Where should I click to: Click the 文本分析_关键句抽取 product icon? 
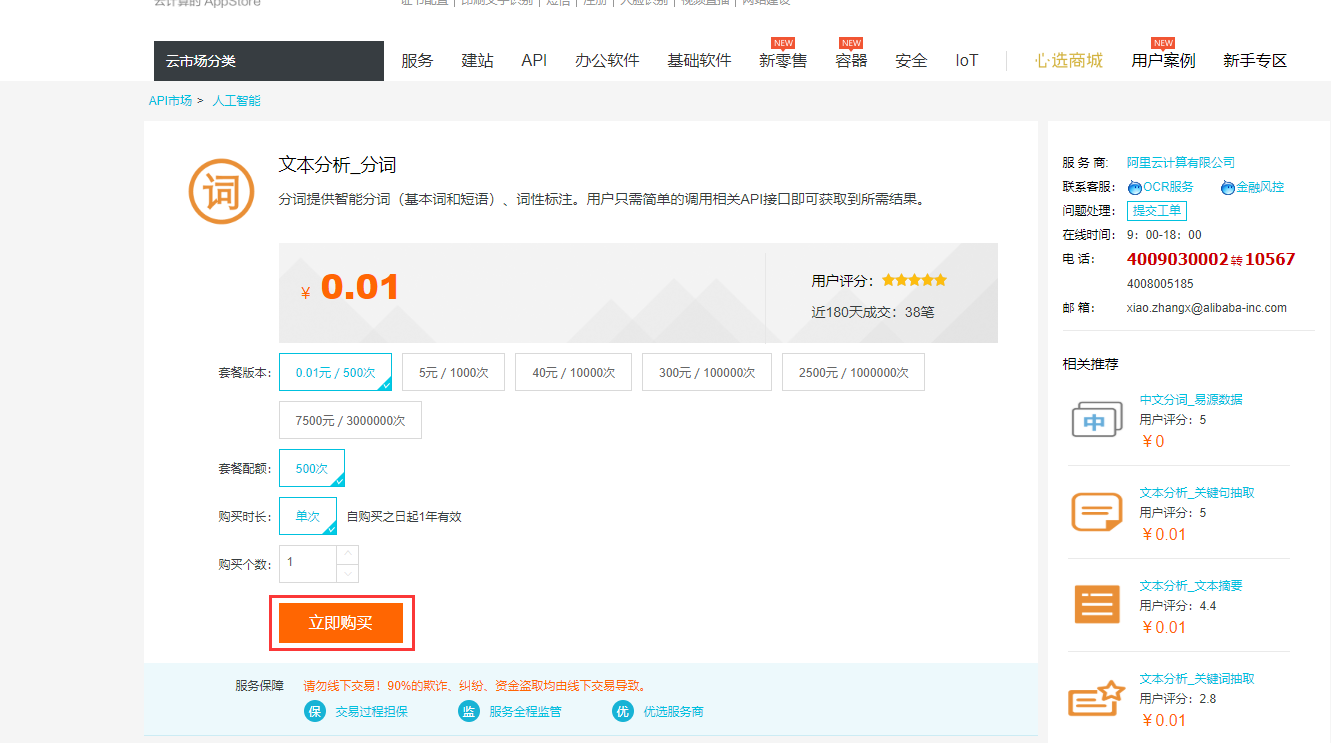(x=1097, y=513)
